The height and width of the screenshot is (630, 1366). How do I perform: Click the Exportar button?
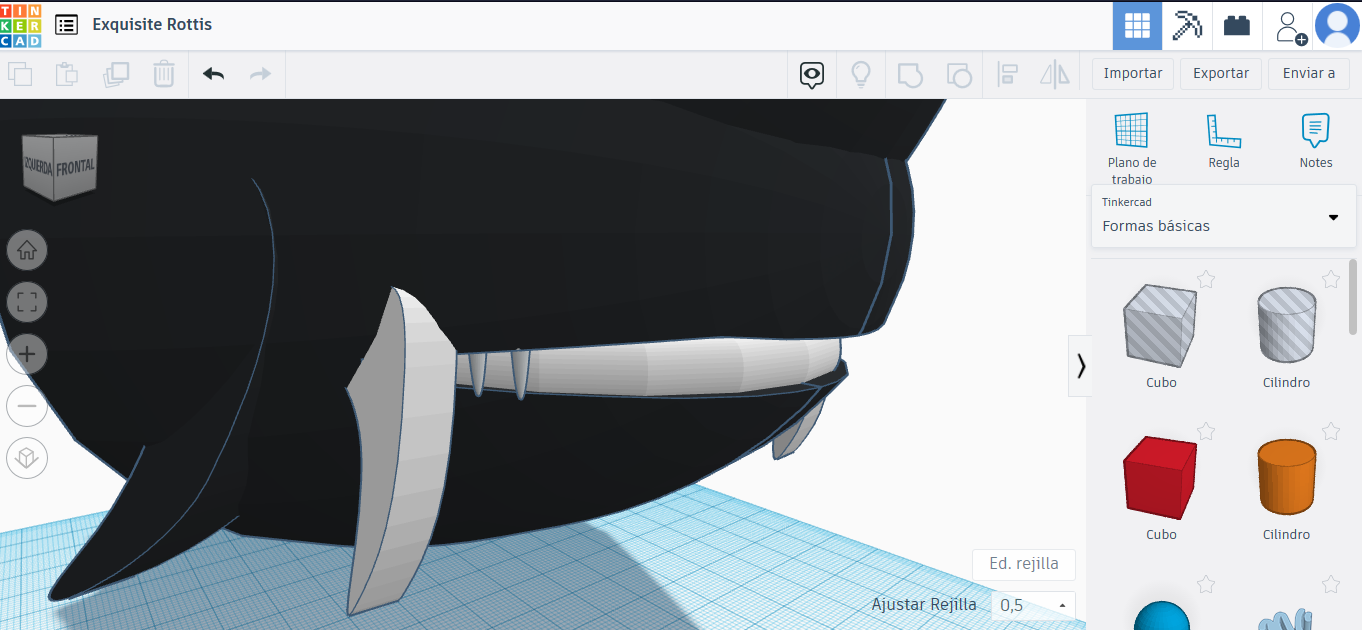1221,73
